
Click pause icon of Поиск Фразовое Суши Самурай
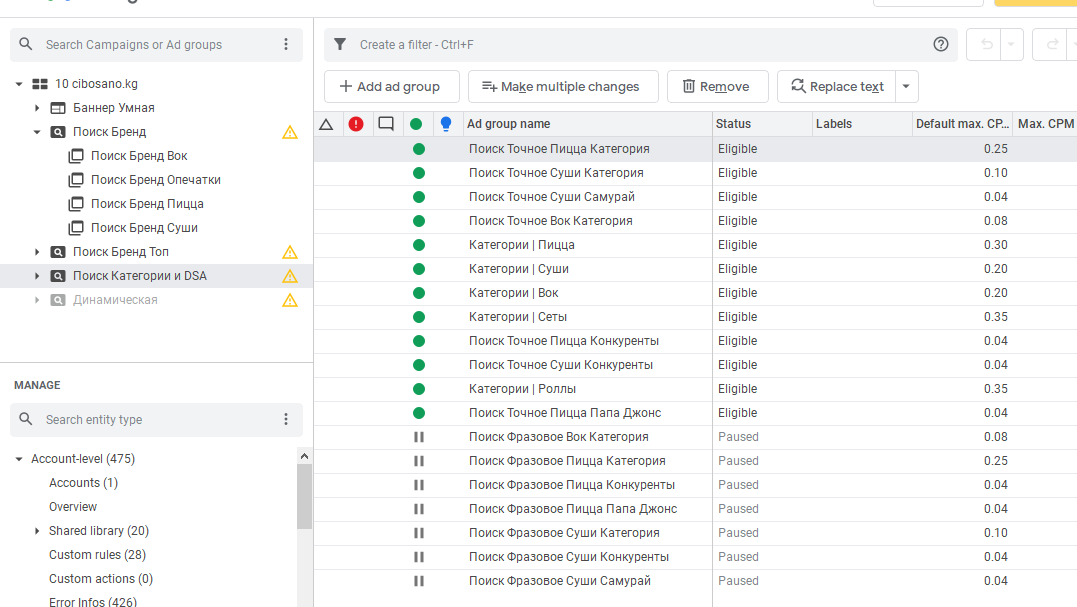click(418, 581)
